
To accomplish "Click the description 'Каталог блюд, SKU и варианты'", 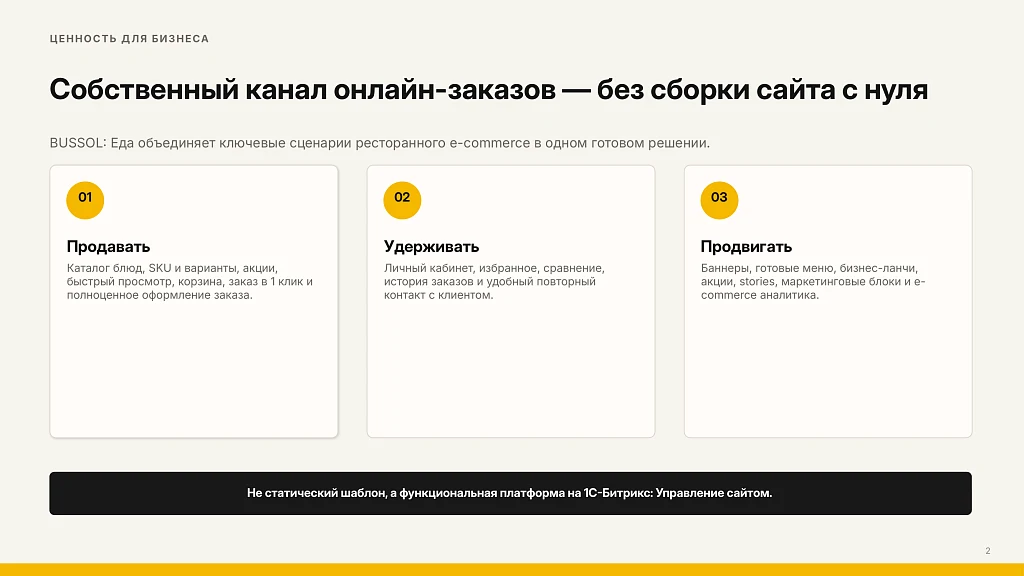I will click(190, 281).
